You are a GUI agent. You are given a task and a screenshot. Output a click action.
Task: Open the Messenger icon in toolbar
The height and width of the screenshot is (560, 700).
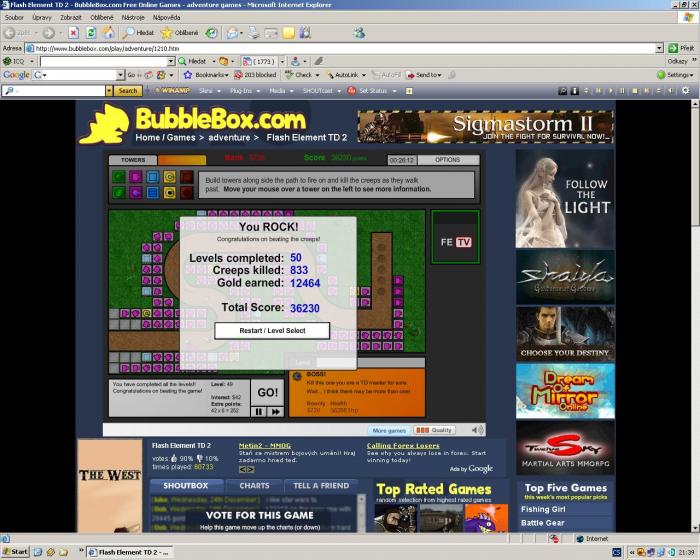pos(359,33)
